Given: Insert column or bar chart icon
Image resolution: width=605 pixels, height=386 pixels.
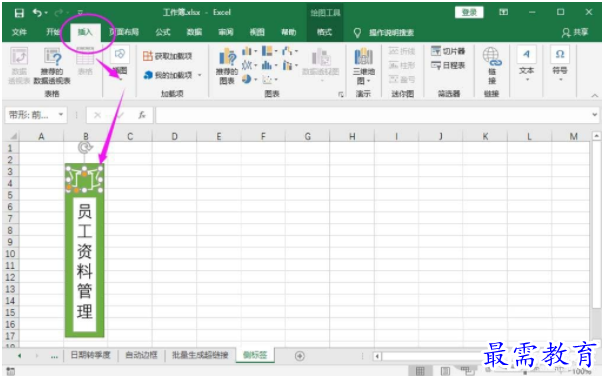Looking at the screenshot, I should (x=247, y=51).
